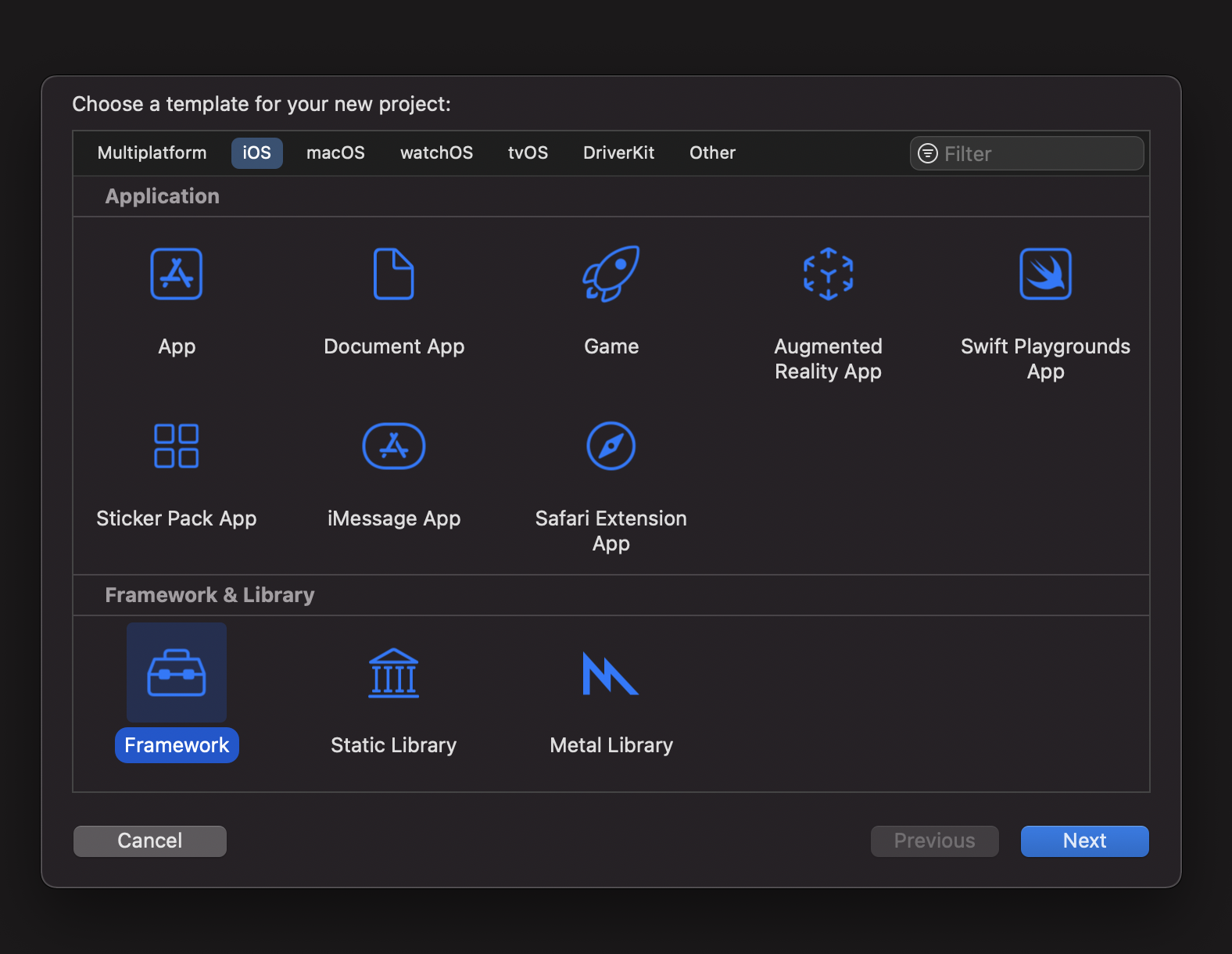The width and height of the screenshot is (1232, 954).
Task: Choose the Swift Playgrounds App icon
Action: click(1046, 274)
